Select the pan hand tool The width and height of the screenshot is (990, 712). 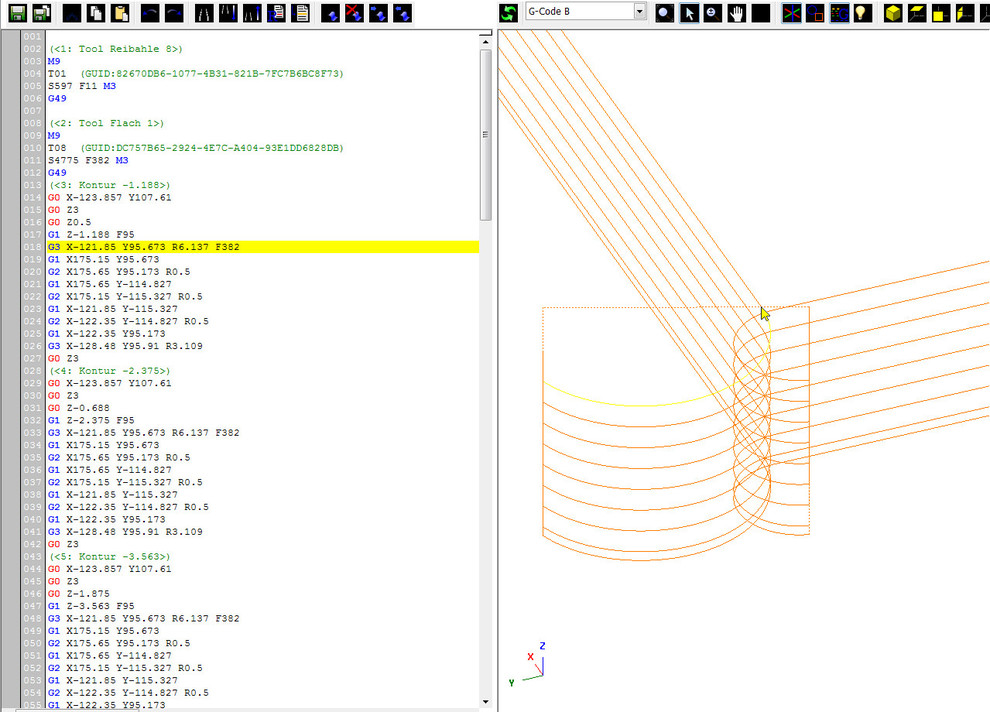737,13
